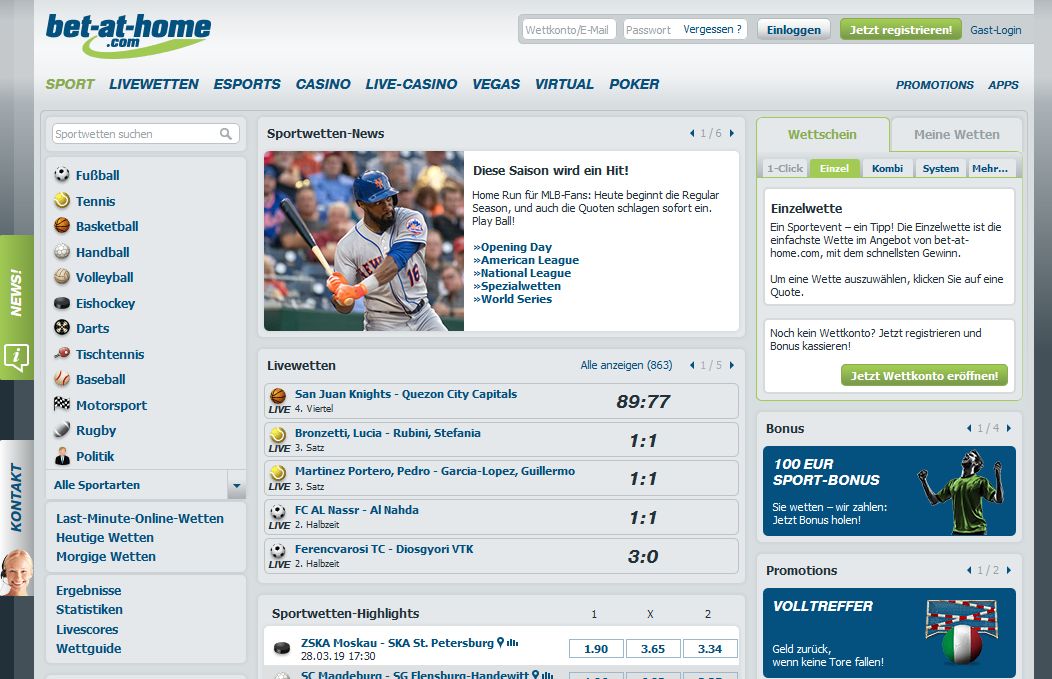
Task: Advance to next Promotions banner
Action: click(1009, 570)
